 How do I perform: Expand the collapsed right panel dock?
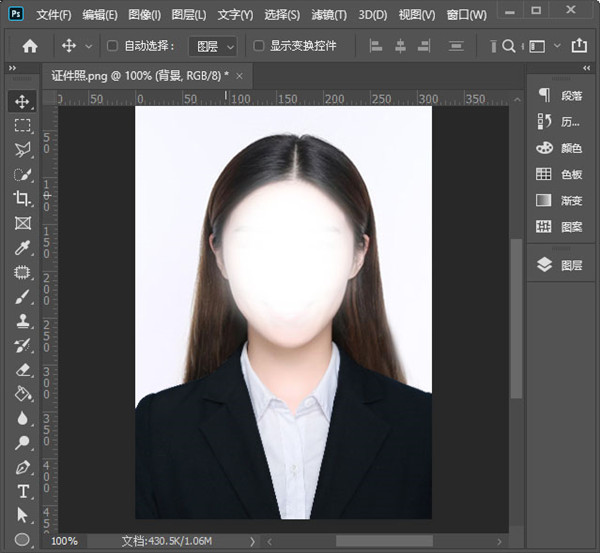(x=585, y=68)
